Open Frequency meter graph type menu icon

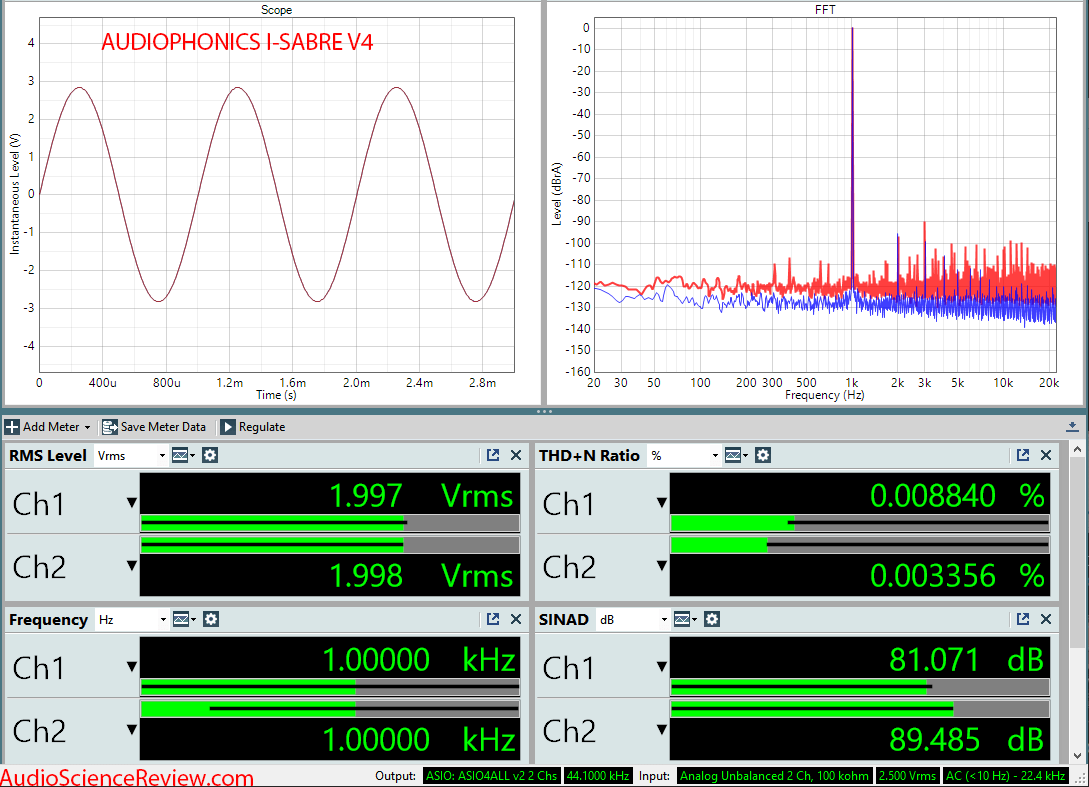pos(184,620)
